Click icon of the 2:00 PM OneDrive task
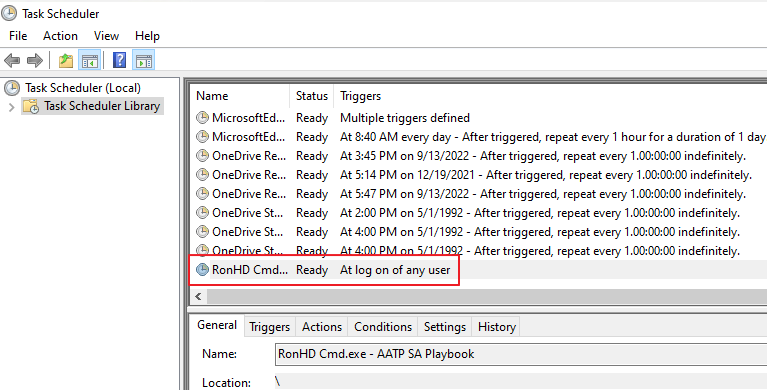Viewport: 767px width, 390px height. coord(202,212)
